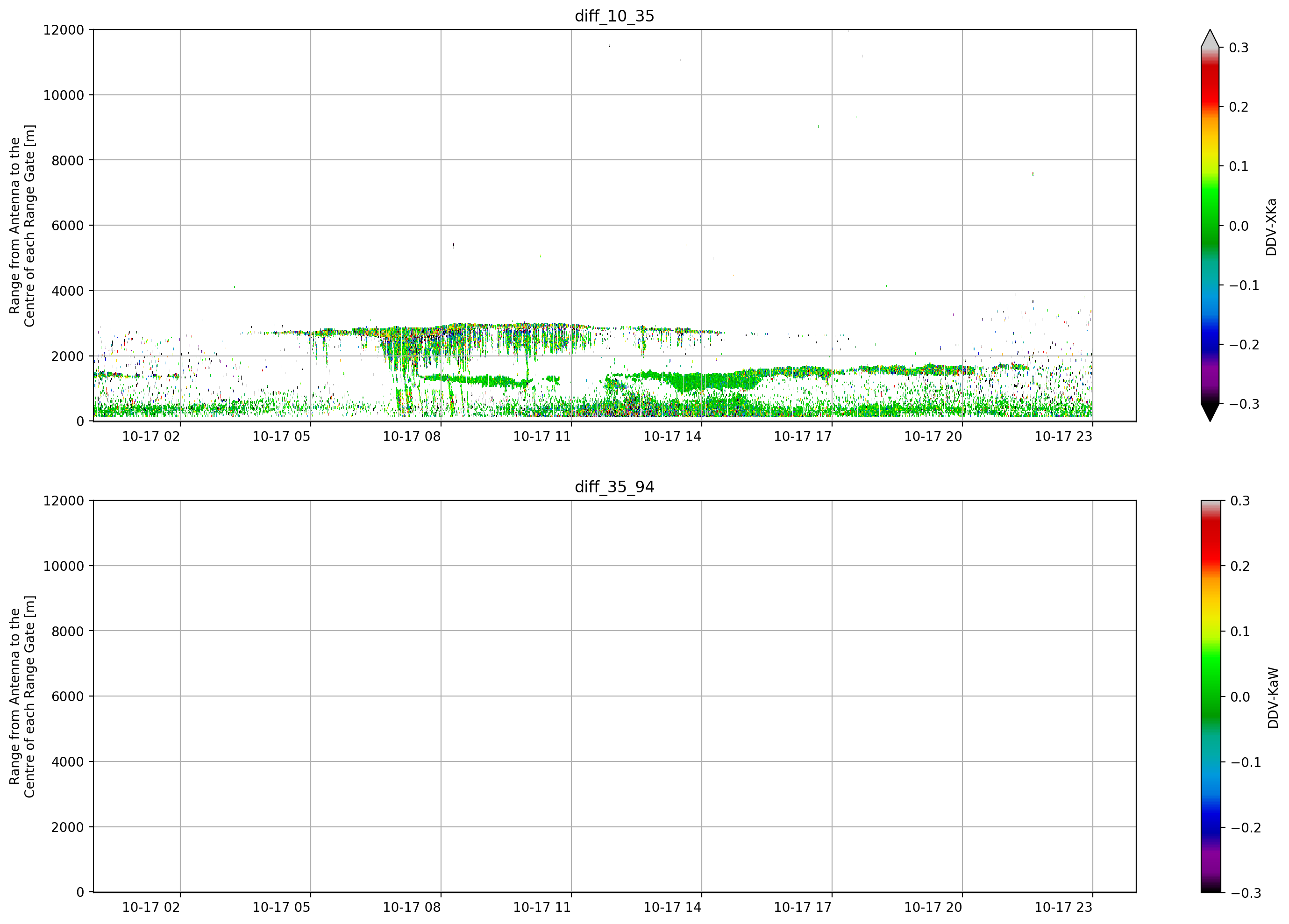Select the "4000" y-tick of diff_35_94 plot
The height and width of the screenshot is (924, 1289).
click(68, 762)
